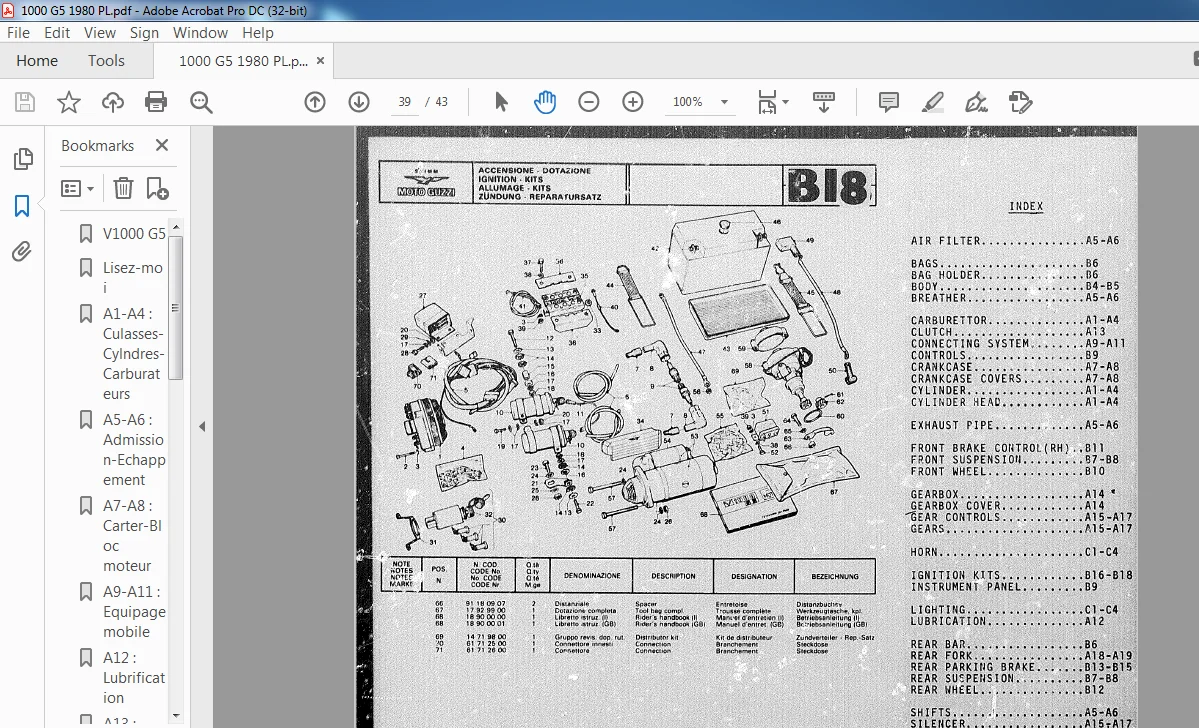Open bookmark options list dropdown

(x=77, y=188)
